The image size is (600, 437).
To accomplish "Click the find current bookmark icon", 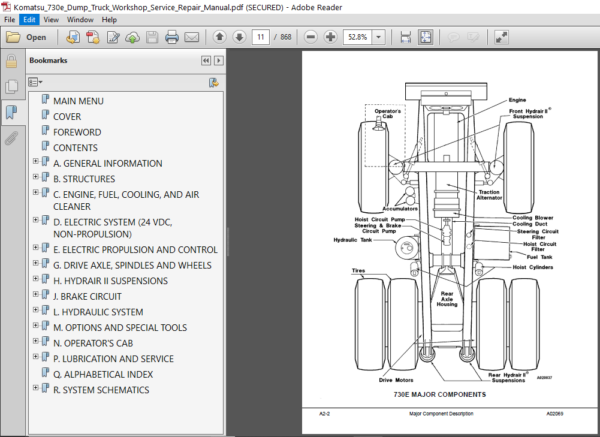I will pyautogui.click(x=214, y=82).
